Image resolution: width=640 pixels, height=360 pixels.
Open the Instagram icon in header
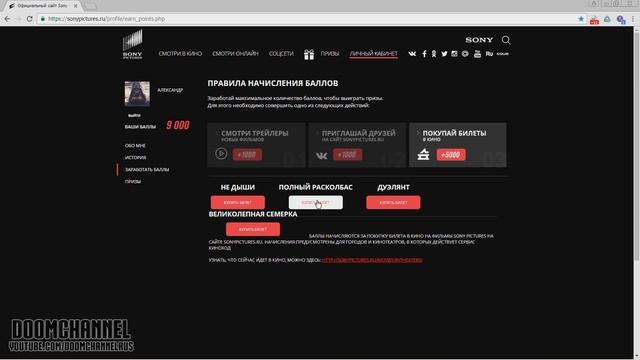pyautogui.click(x=454, y=53)
